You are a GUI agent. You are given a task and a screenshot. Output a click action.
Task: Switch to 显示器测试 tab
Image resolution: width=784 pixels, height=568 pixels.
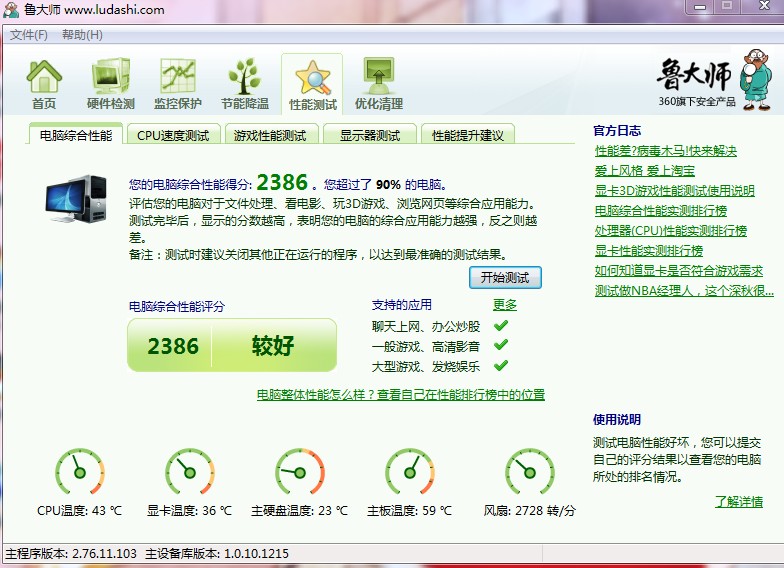point(370,135)
